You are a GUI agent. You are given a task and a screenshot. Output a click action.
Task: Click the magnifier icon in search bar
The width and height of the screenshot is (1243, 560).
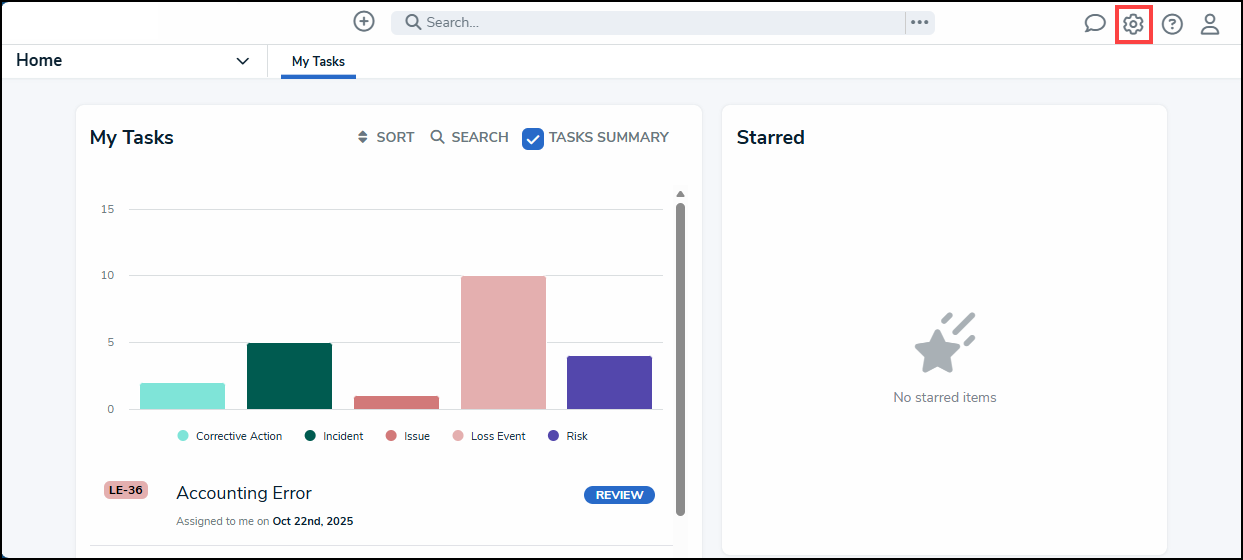[x=413, y=22]
